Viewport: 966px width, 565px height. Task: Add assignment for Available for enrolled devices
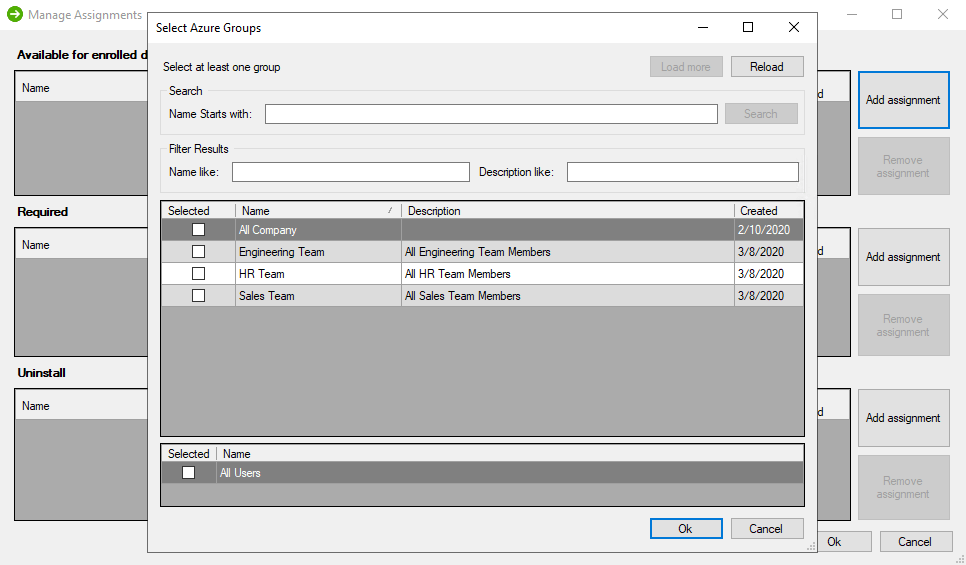click(904, 100)
